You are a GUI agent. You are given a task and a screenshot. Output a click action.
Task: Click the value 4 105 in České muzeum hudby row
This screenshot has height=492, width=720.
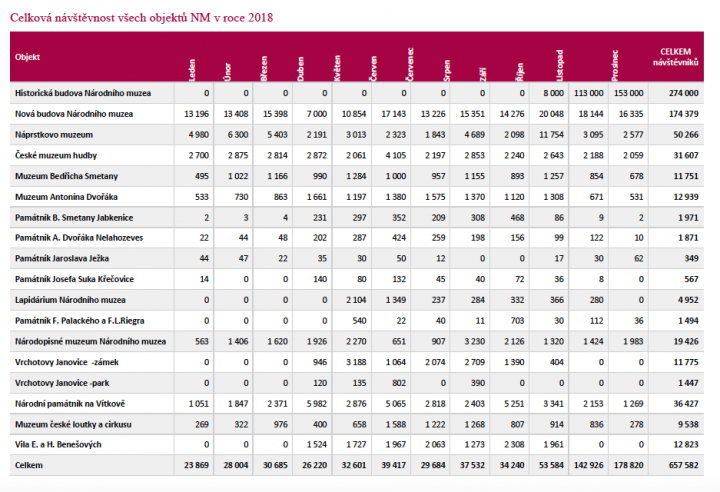[x=395, y=155]
